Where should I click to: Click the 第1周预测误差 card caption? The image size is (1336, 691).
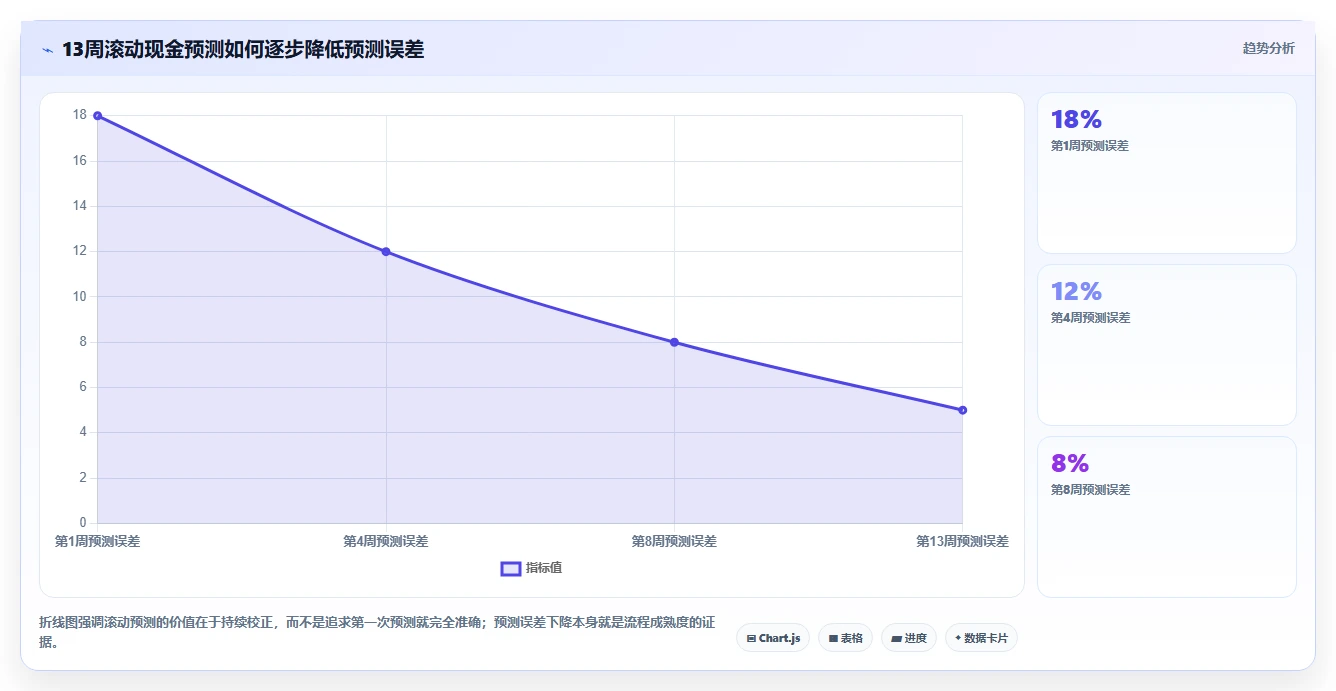click(1089, 146)
